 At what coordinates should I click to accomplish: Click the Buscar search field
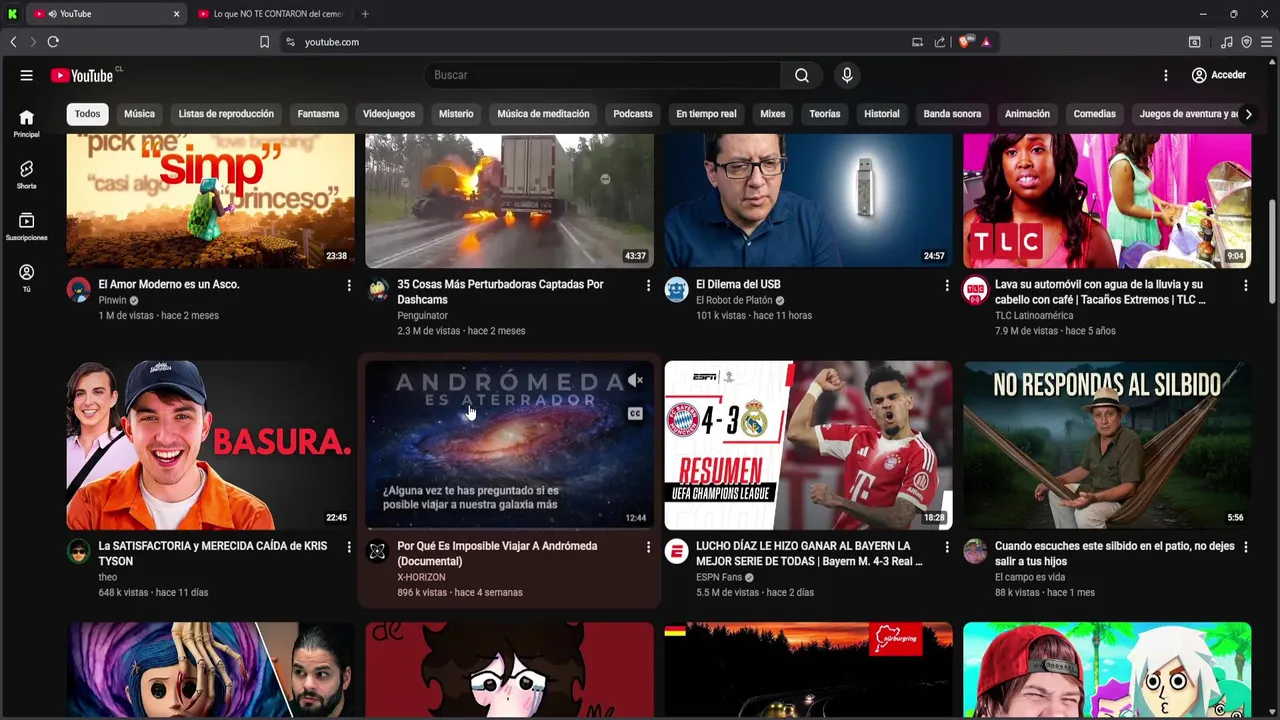pyautogui.click(x=603, y=75)
